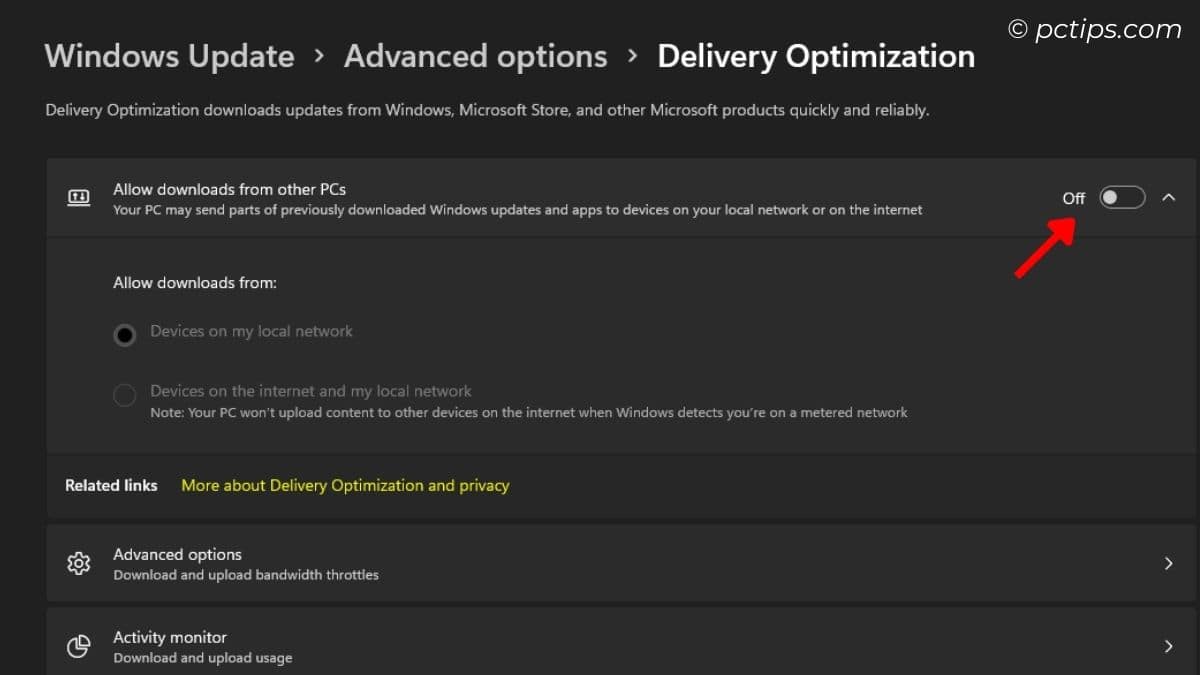Click the Advanced options gear icon
Image resolution: width=1200 pixels, height=675 pixels.
tap(78, 563)
